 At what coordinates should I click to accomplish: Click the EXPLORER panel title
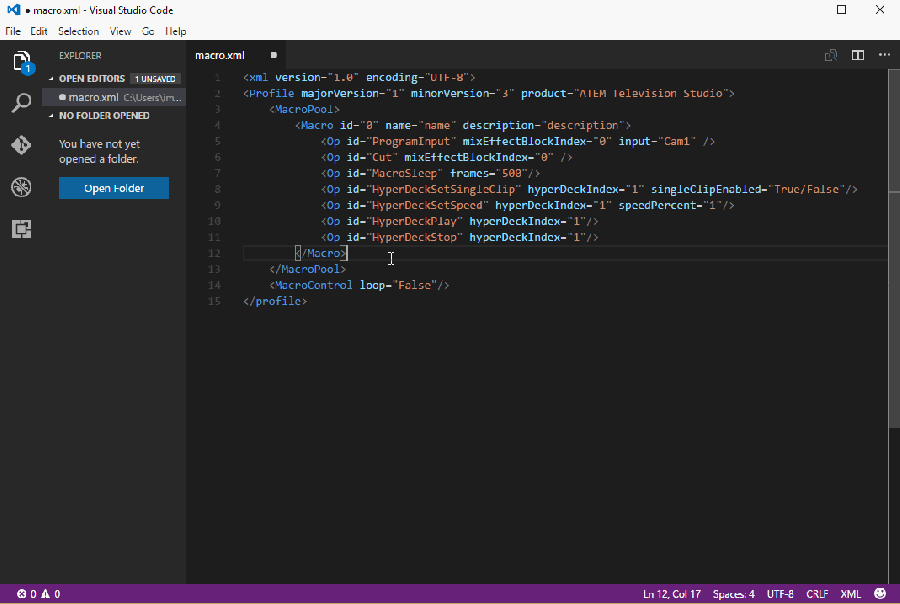pos(80,55)
